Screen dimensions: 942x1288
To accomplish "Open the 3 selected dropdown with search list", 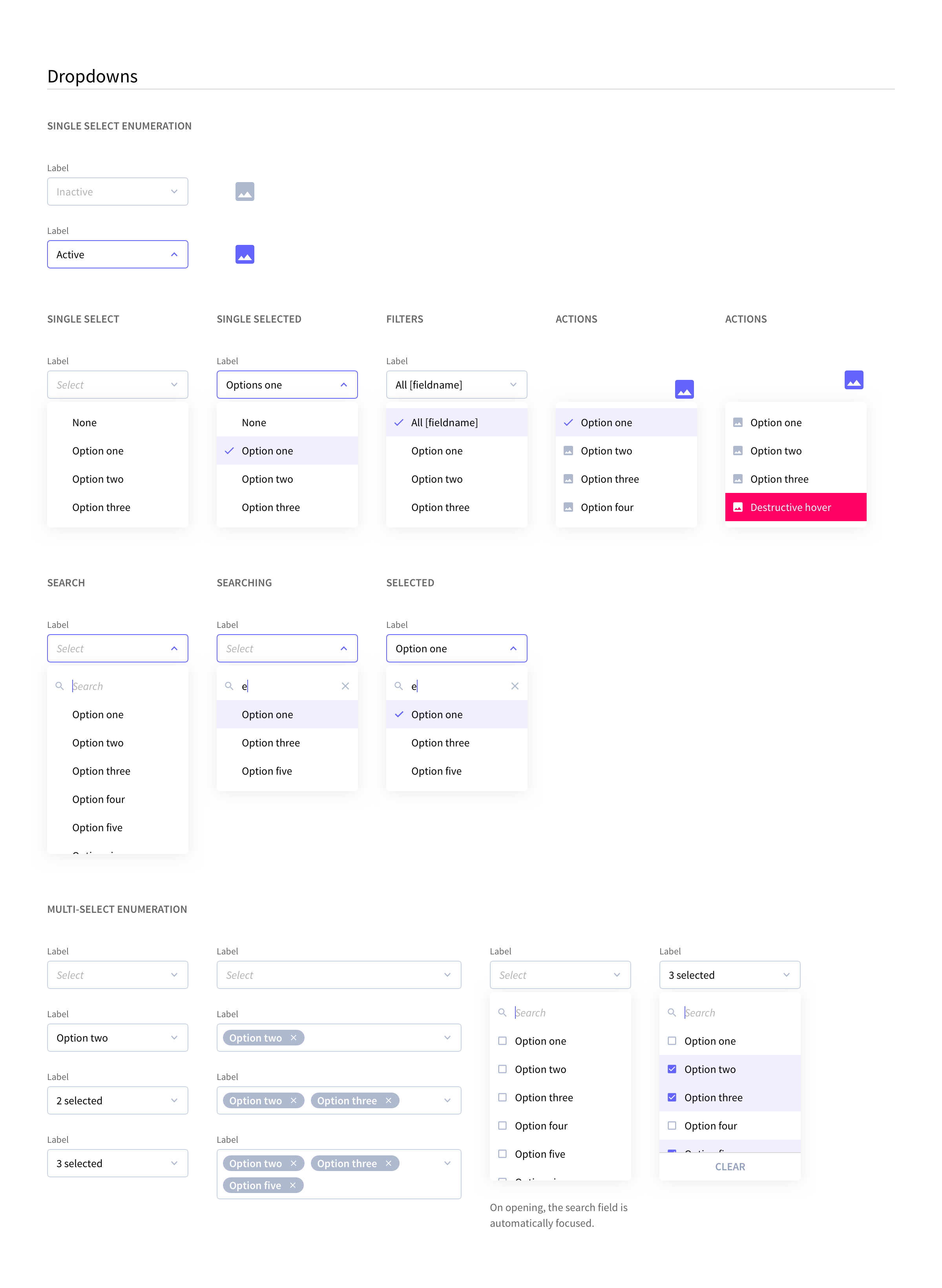I will (729, 975).
